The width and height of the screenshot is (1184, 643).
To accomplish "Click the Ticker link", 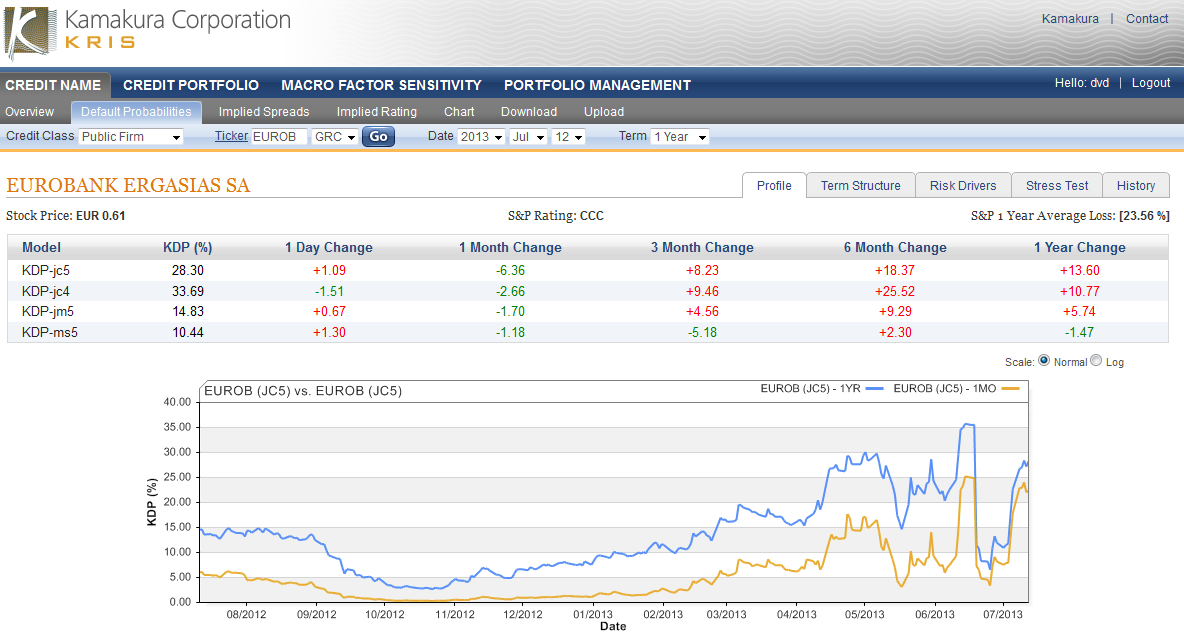I will pyautogui.click(x=231, y=136).
